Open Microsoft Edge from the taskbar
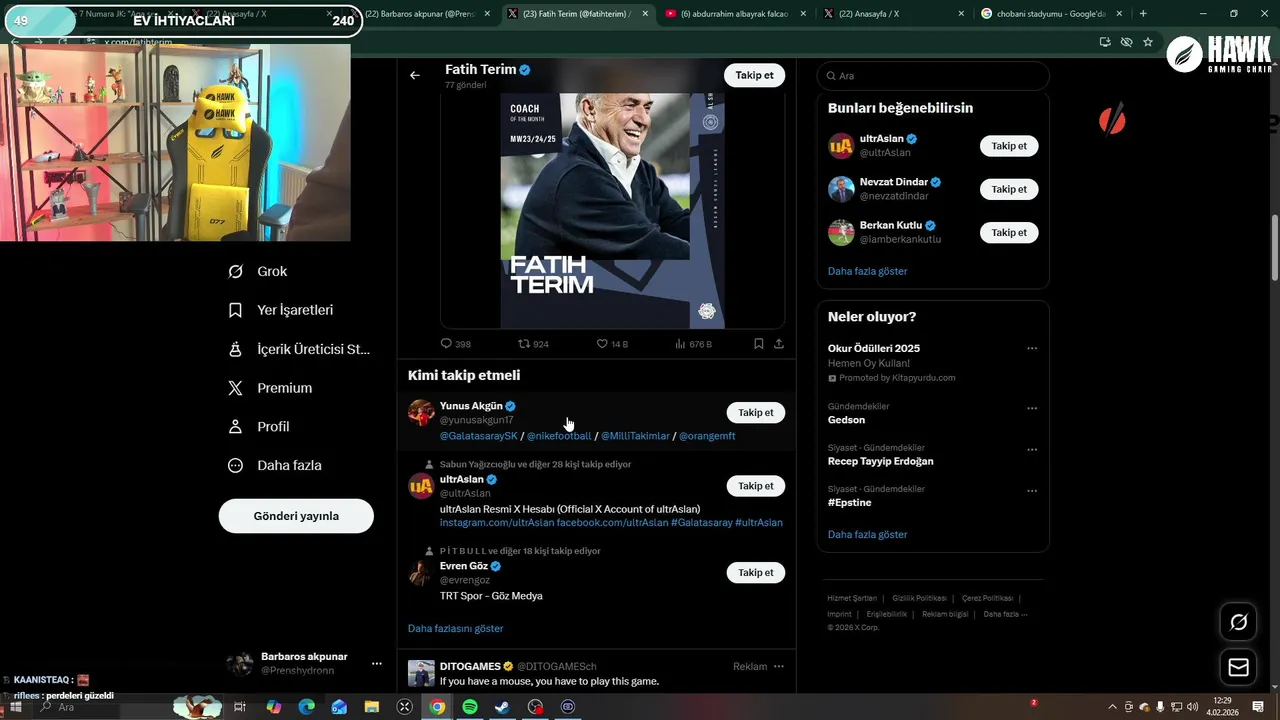The width and height of the screenshot is (1280, 720). pyautogui.click(x=307, y=707)
